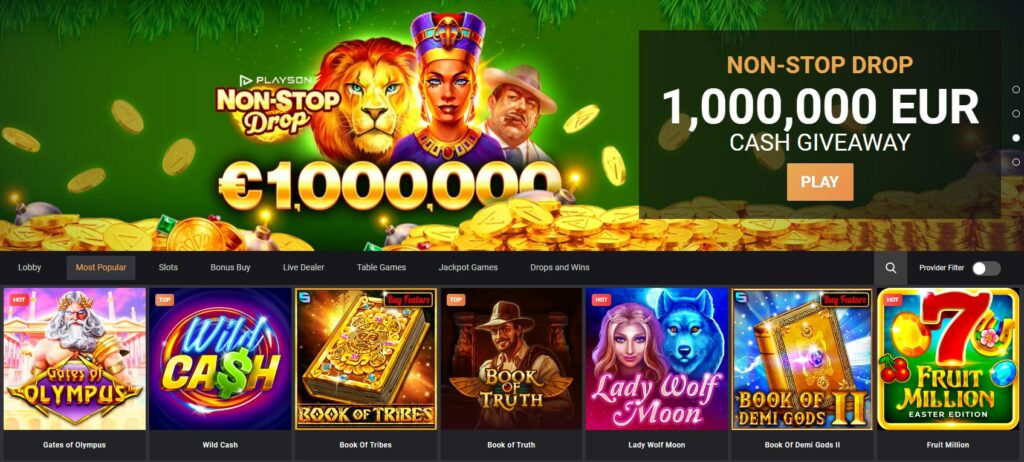Screen dimensions: 1024x462
Task: Open the Jackpot Games tab
Action: [x=468, y=267]
